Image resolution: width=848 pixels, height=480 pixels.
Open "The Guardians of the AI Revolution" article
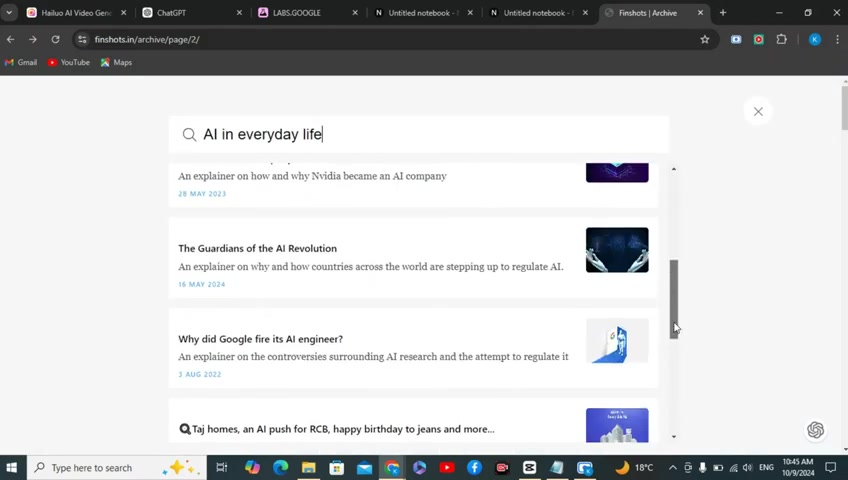point(257,249)
